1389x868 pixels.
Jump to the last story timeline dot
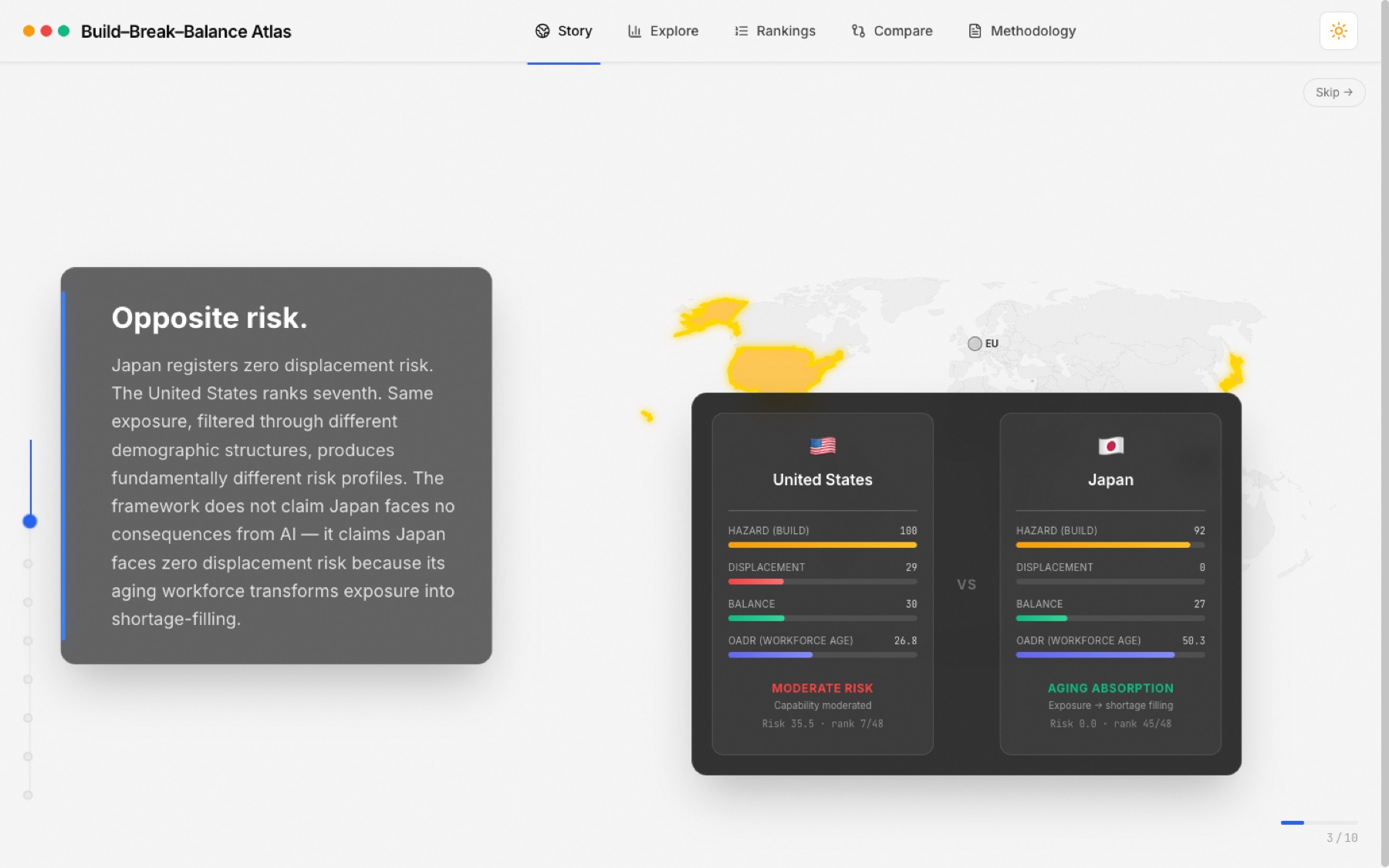click(28, 795)
